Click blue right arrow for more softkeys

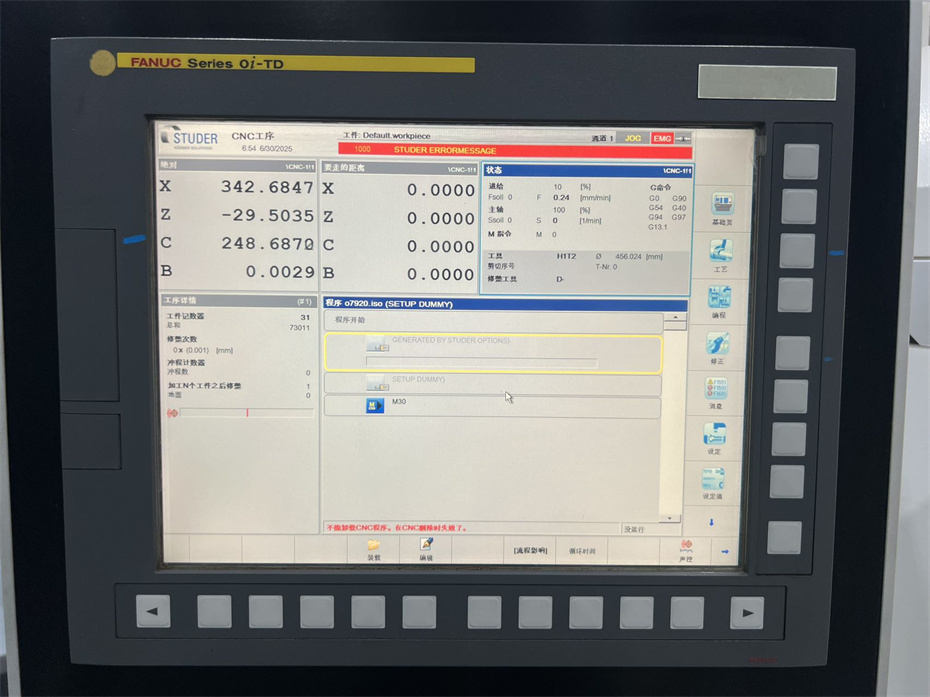[725, 550]
